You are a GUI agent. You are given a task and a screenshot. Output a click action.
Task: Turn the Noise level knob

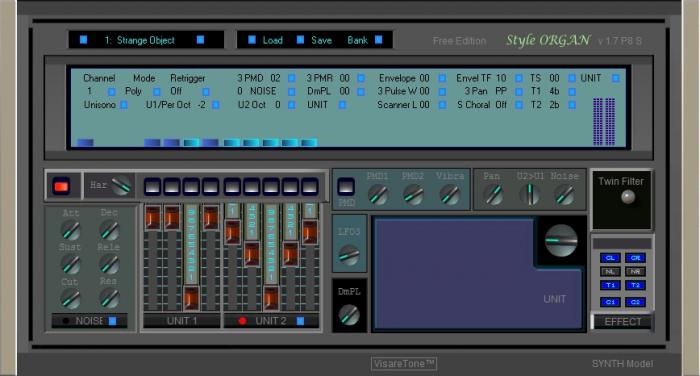click(565, 195)
